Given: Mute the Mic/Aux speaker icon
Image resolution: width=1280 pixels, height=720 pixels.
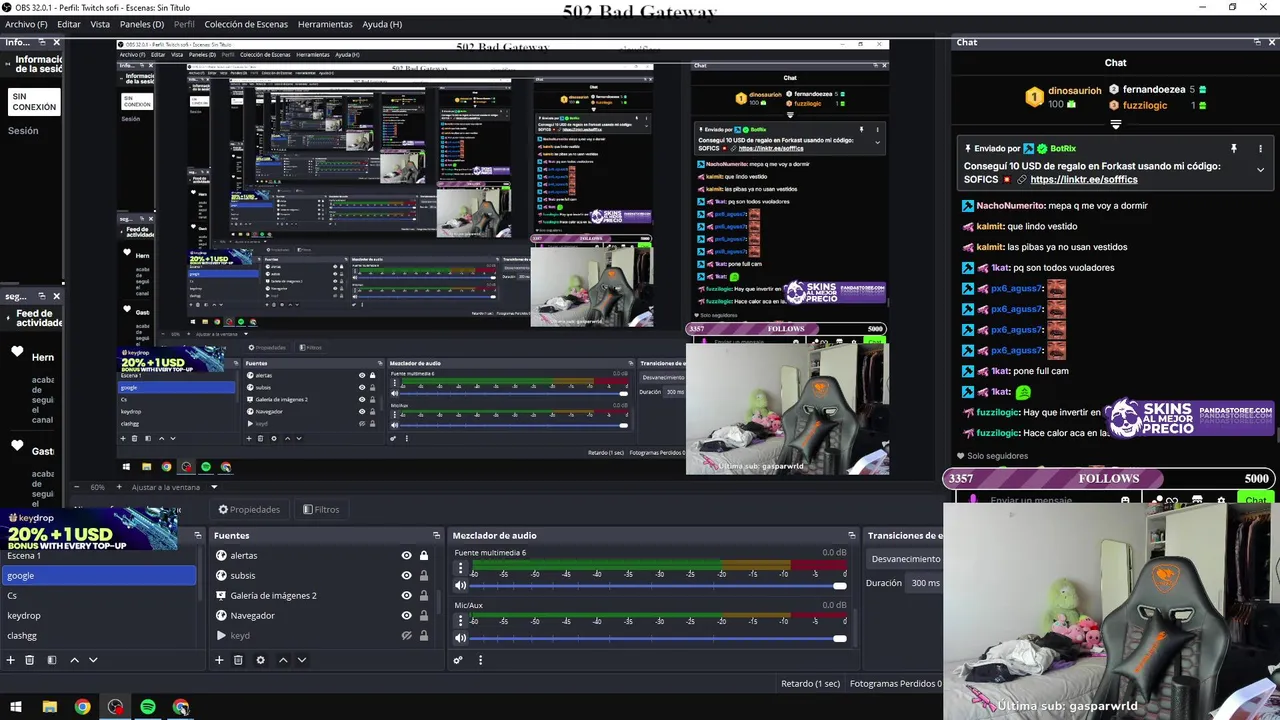Looking at the screenshot, I should tap(461, 638).
